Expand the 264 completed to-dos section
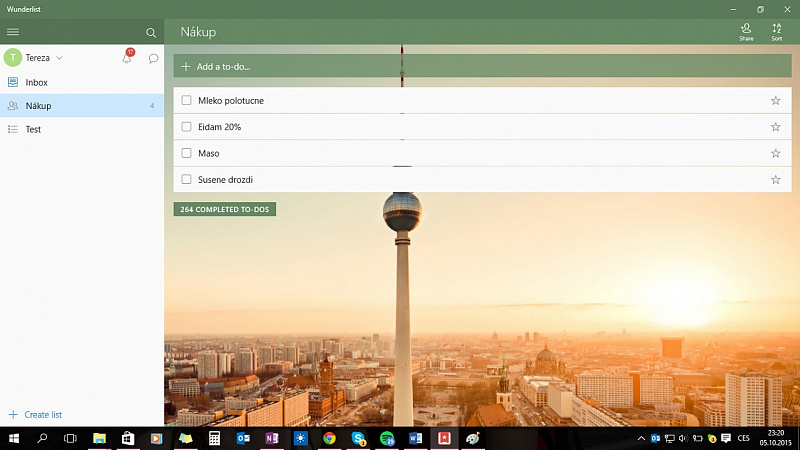The image size is (800, 450). (224, 209)
